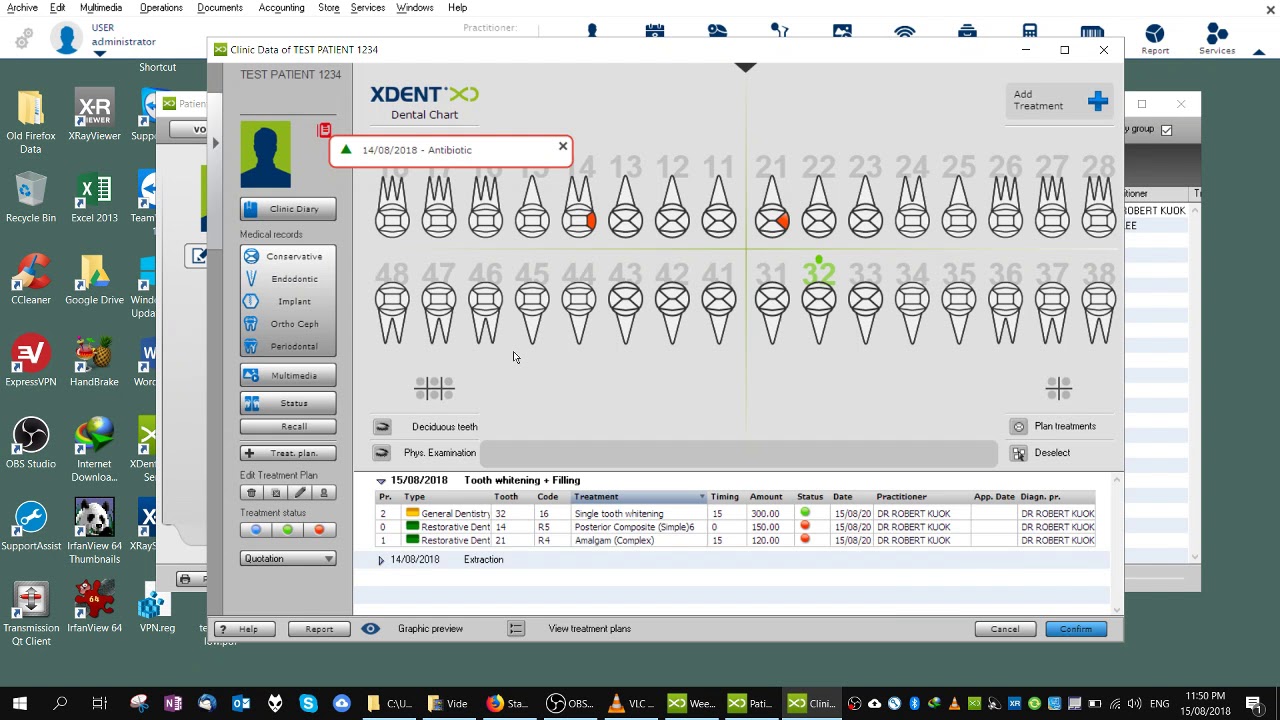Image resolution: width=1280 pixels, height=720 pixels.
Task: Click the Deselect icon
Action: [x=1019, y=453]
